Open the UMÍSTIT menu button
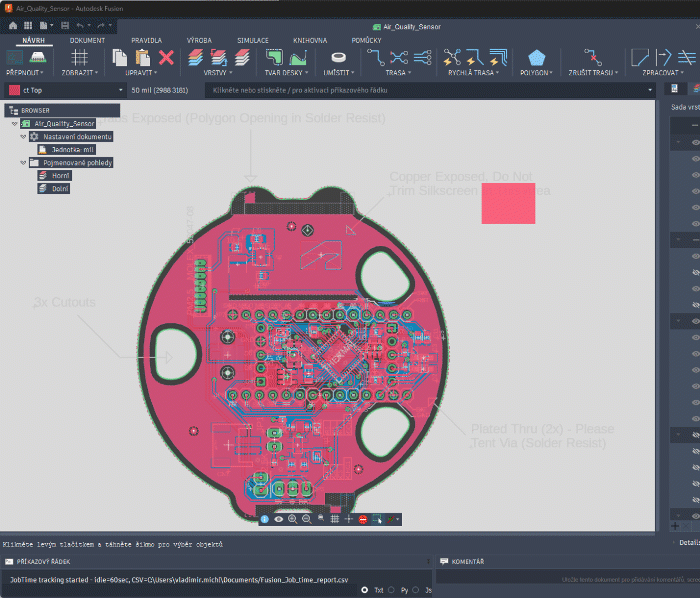This screenshot has width=700, height=598. (x=338, y=73)
